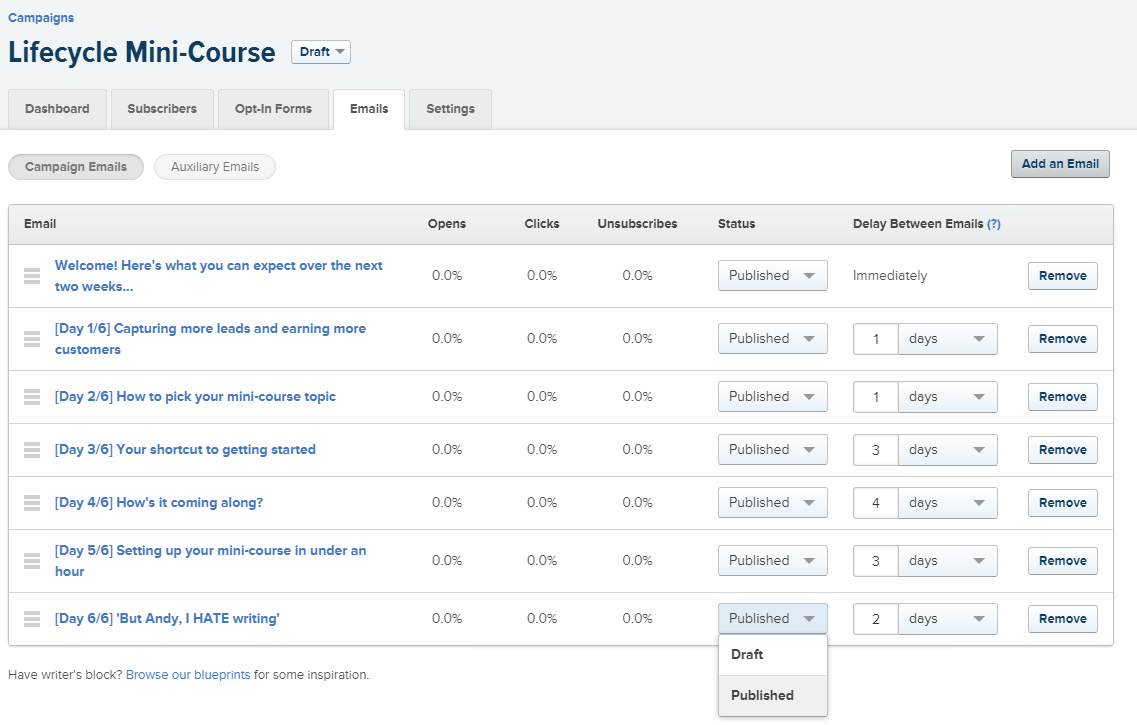Click Browse our blueprints link
The height and width of the screenshot is (725, 1137).
[x=188, y=675]
